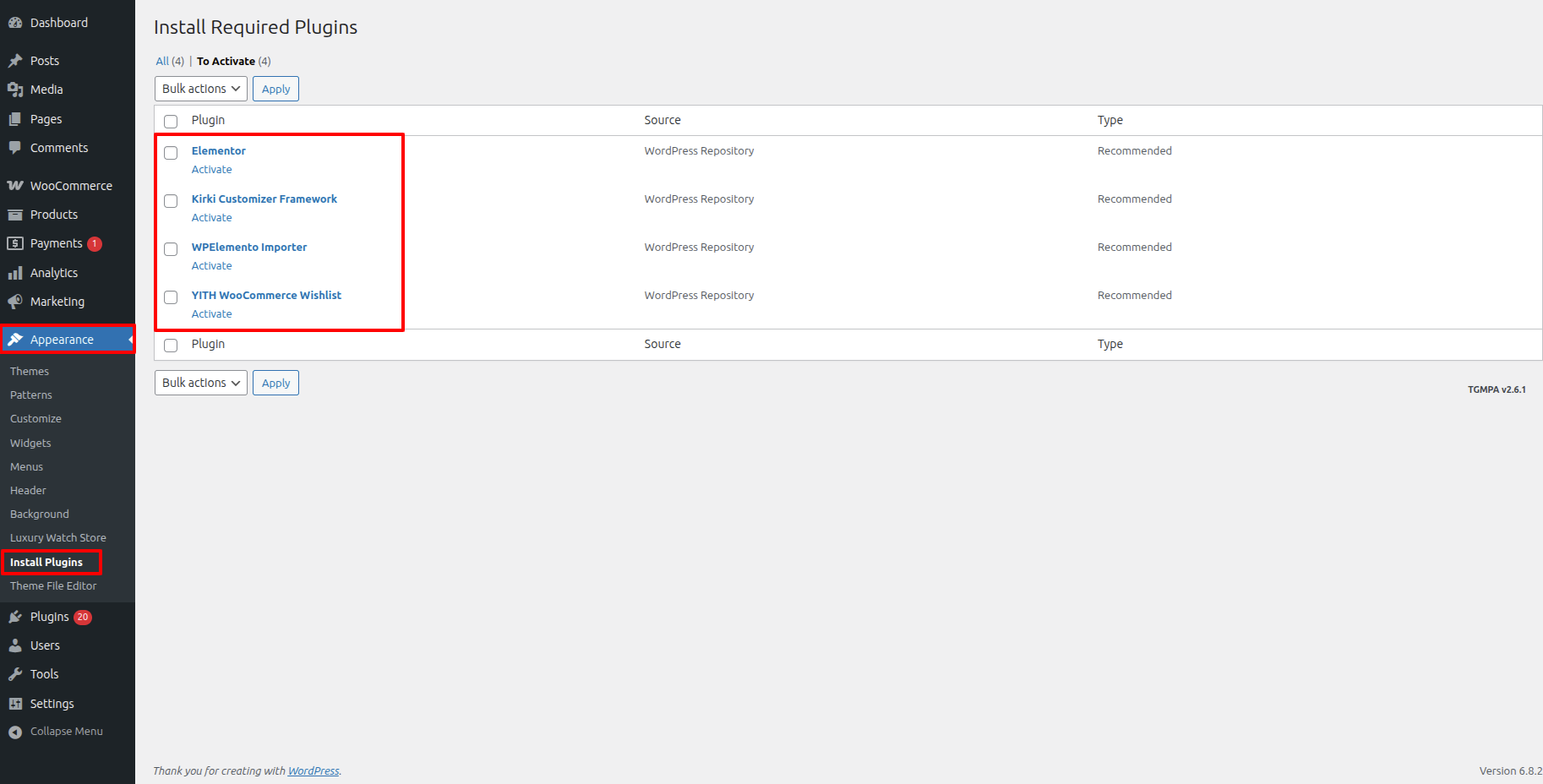Click the Plugin column header at bottom
1543x784 pixels.
tap(208, 345)
